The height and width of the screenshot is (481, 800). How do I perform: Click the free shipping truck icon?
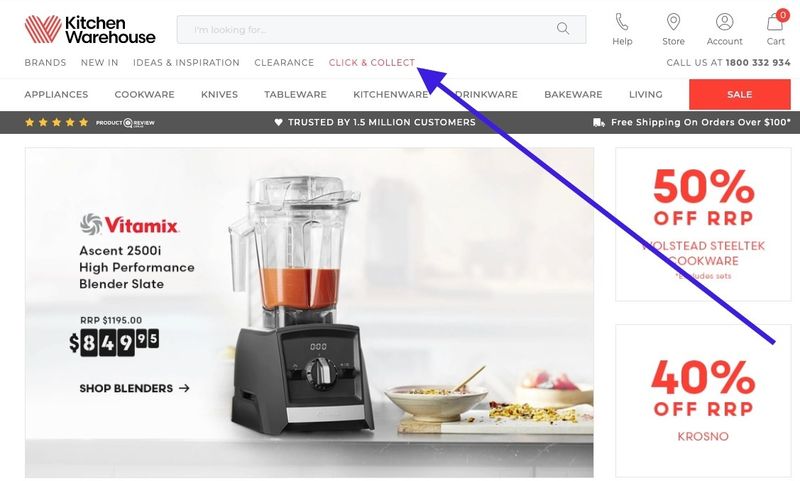599,122
